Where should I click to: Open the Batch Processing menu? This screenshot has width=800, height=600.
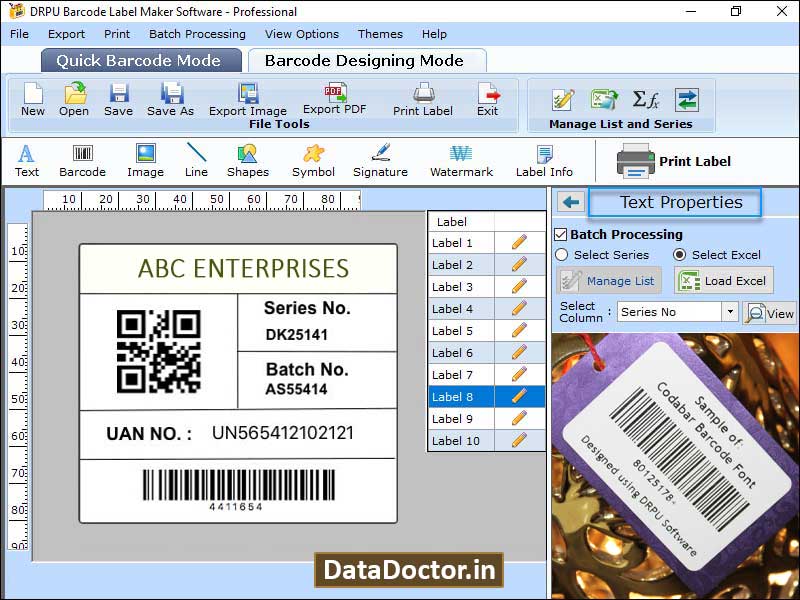pyautogui.click(x=197, y=33)
